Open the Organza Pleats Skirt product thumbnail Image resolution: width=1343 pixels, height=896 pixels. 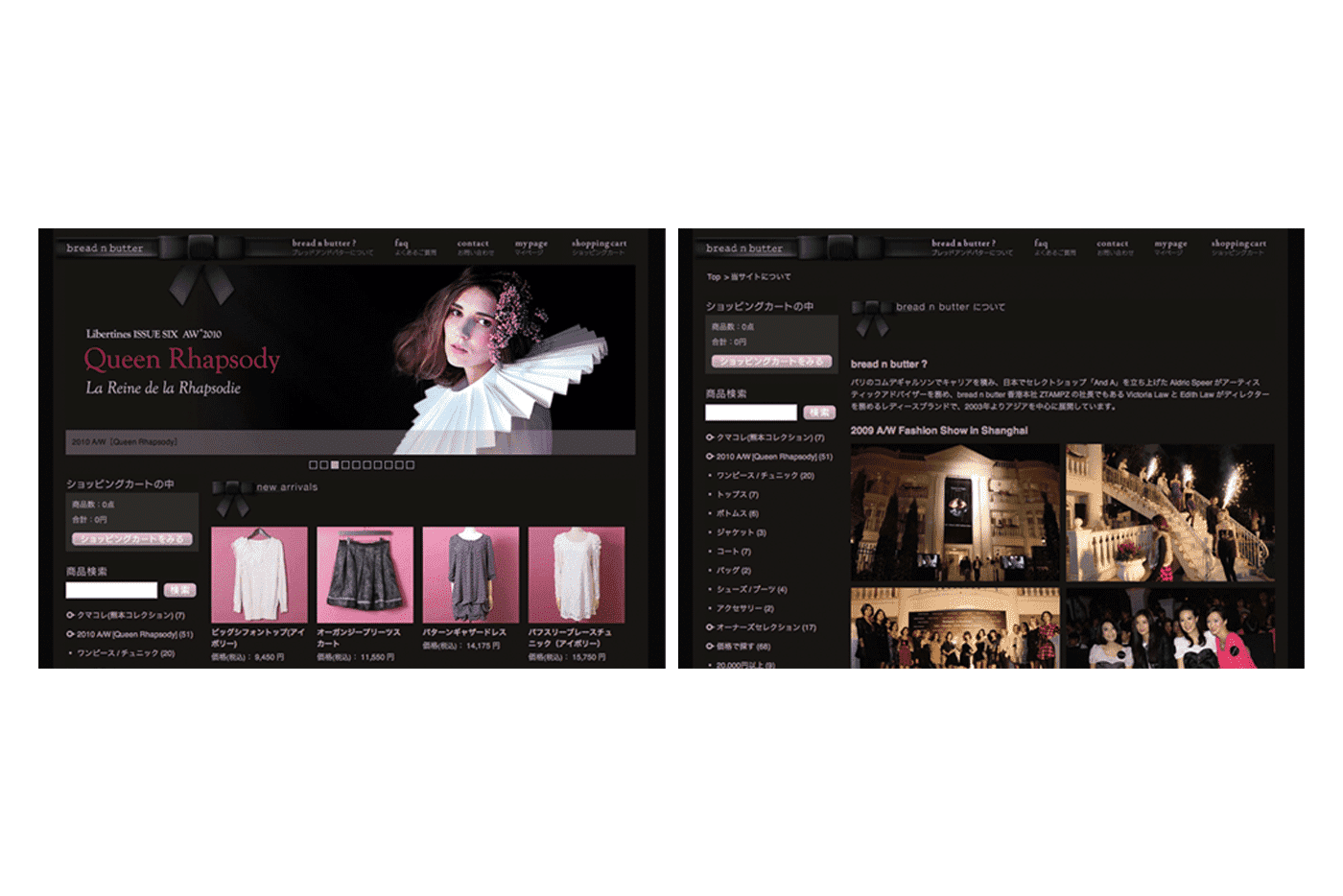[365, 574]
